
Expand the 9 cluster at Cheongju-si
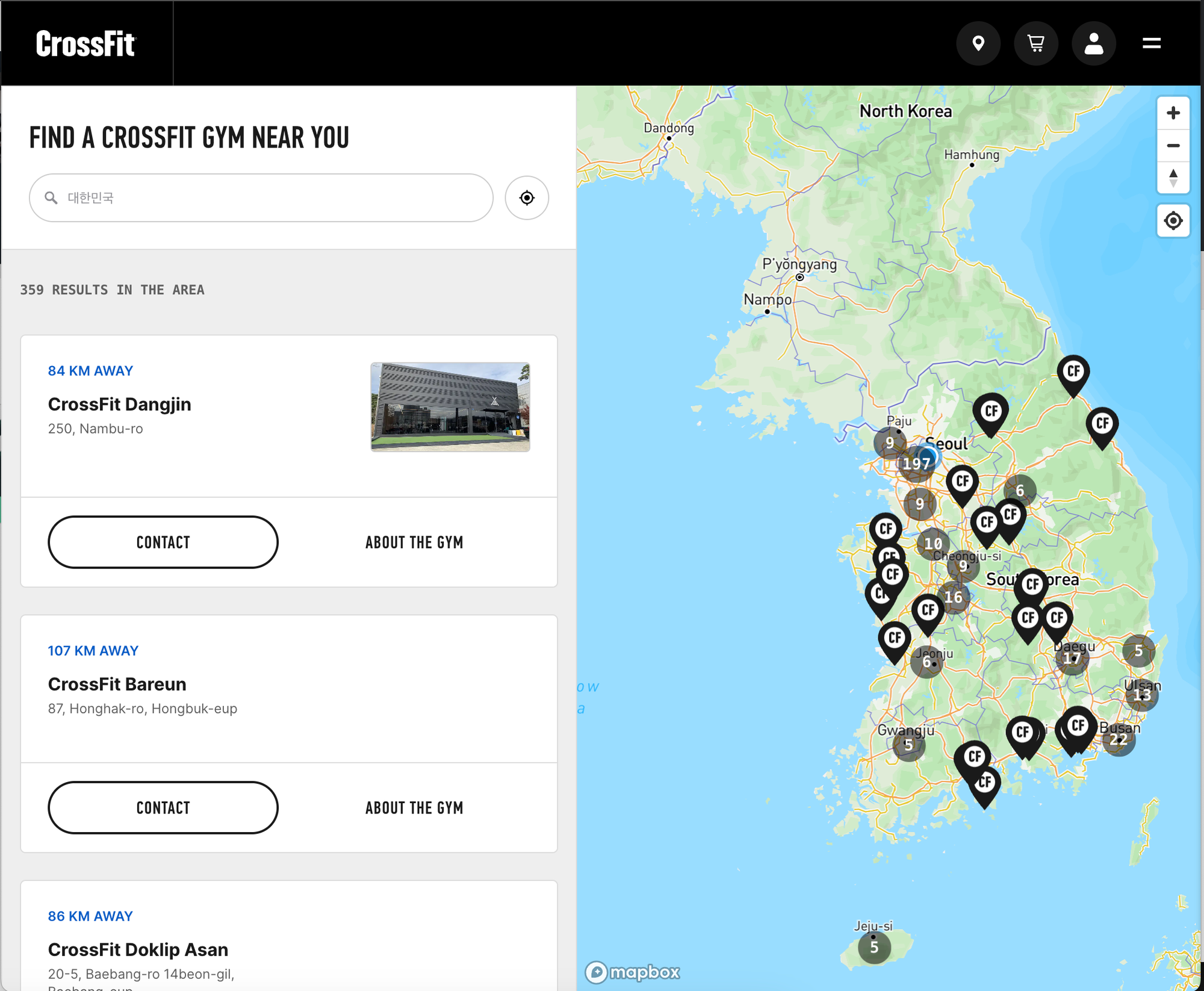coord(963,566)
